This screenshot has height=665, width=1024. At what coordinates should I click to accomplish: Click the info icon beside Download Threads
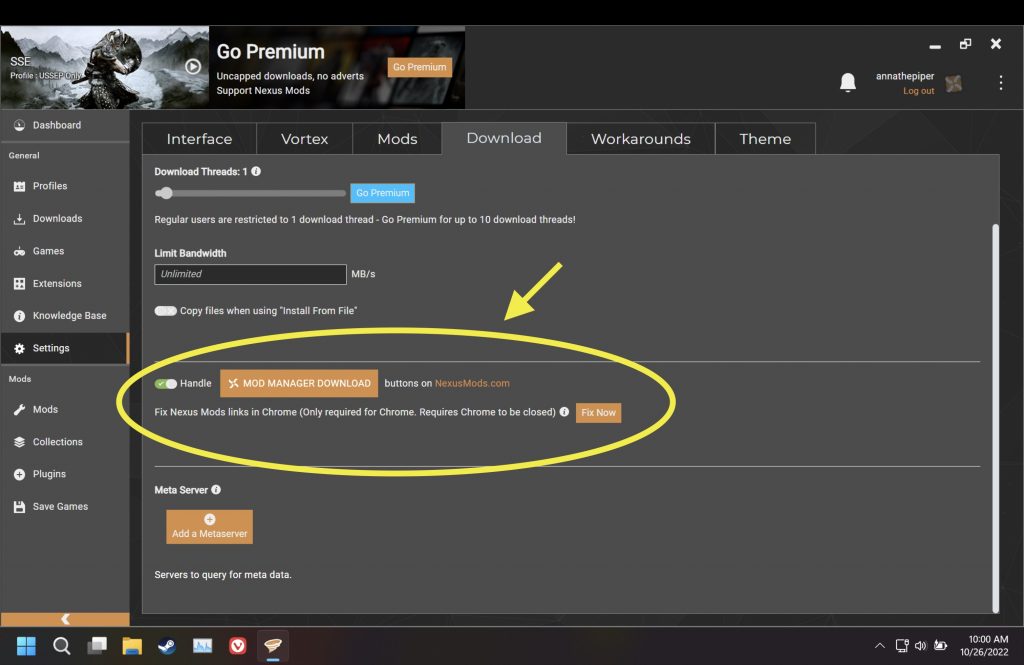coord(256,172)
